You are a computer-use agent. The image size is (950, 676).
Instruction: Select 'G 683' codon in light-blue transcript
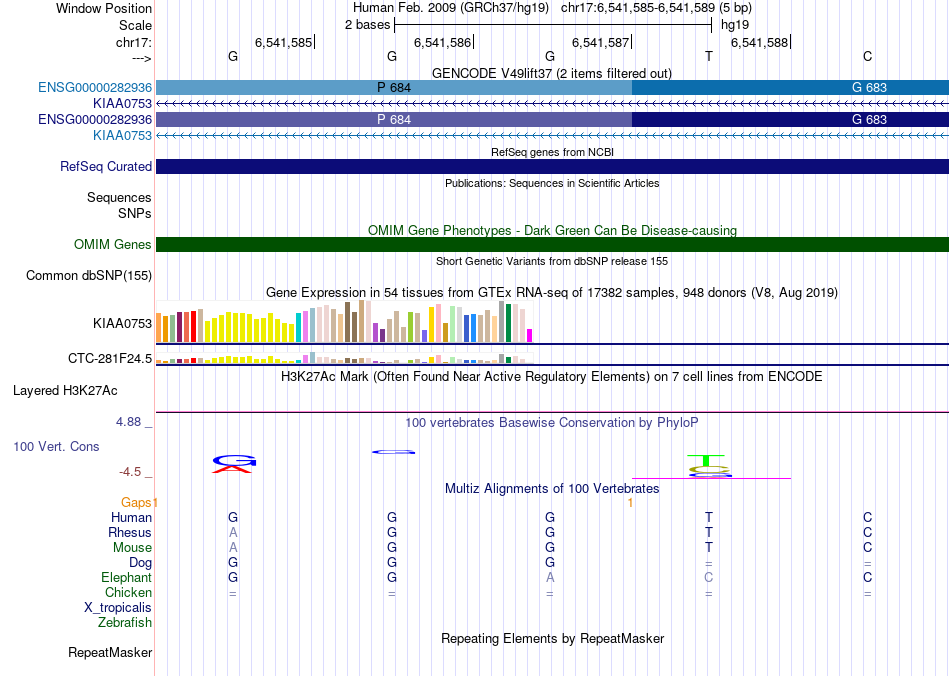pyautogui.click(x=791, y=87)
